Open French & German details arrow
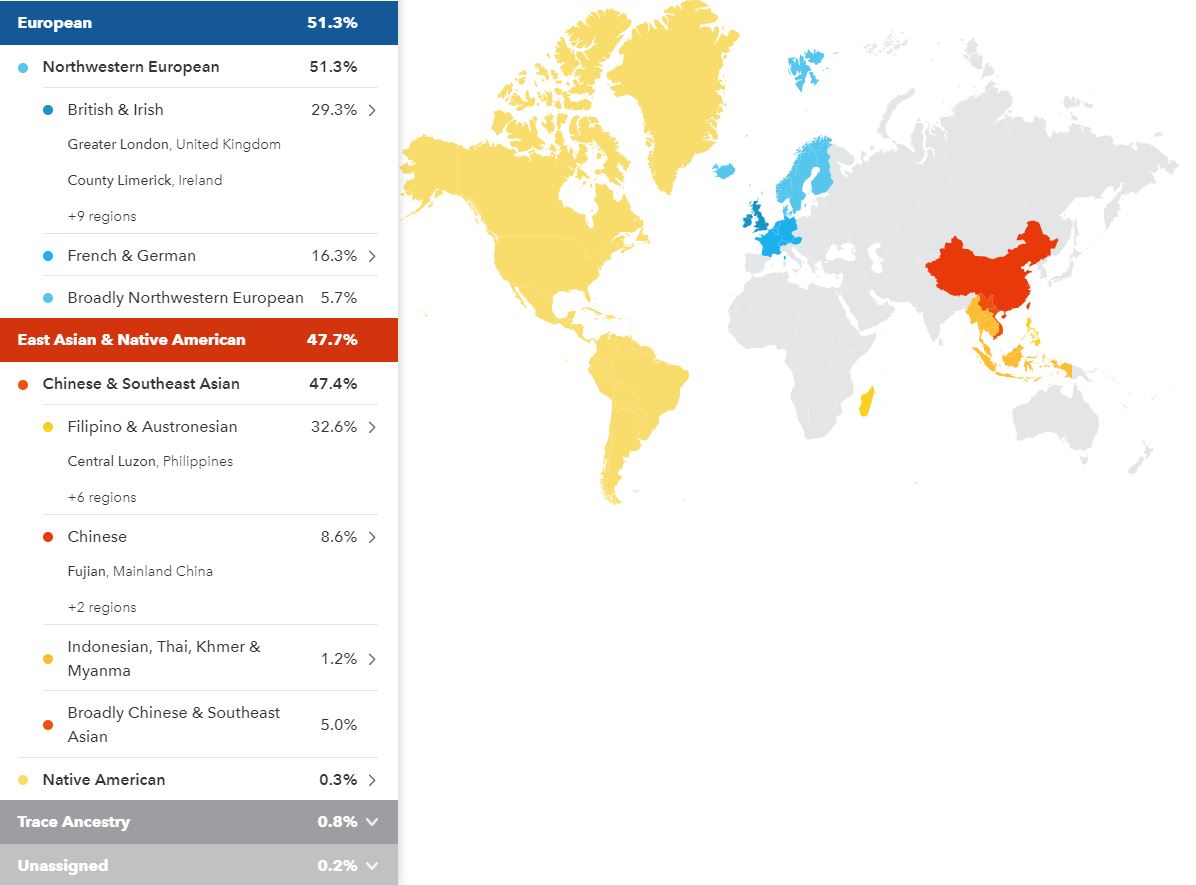The height and width of the screenshot is (885, 1196). tap(372, 256)
